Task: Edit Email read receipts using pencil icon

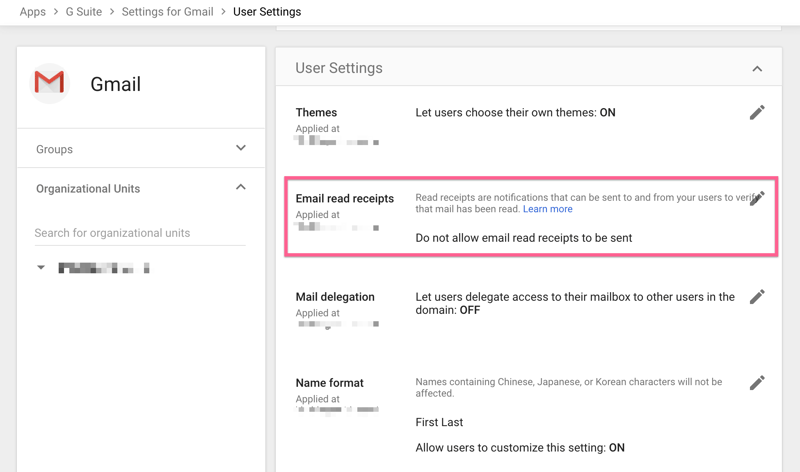Action: click(757, 198)
